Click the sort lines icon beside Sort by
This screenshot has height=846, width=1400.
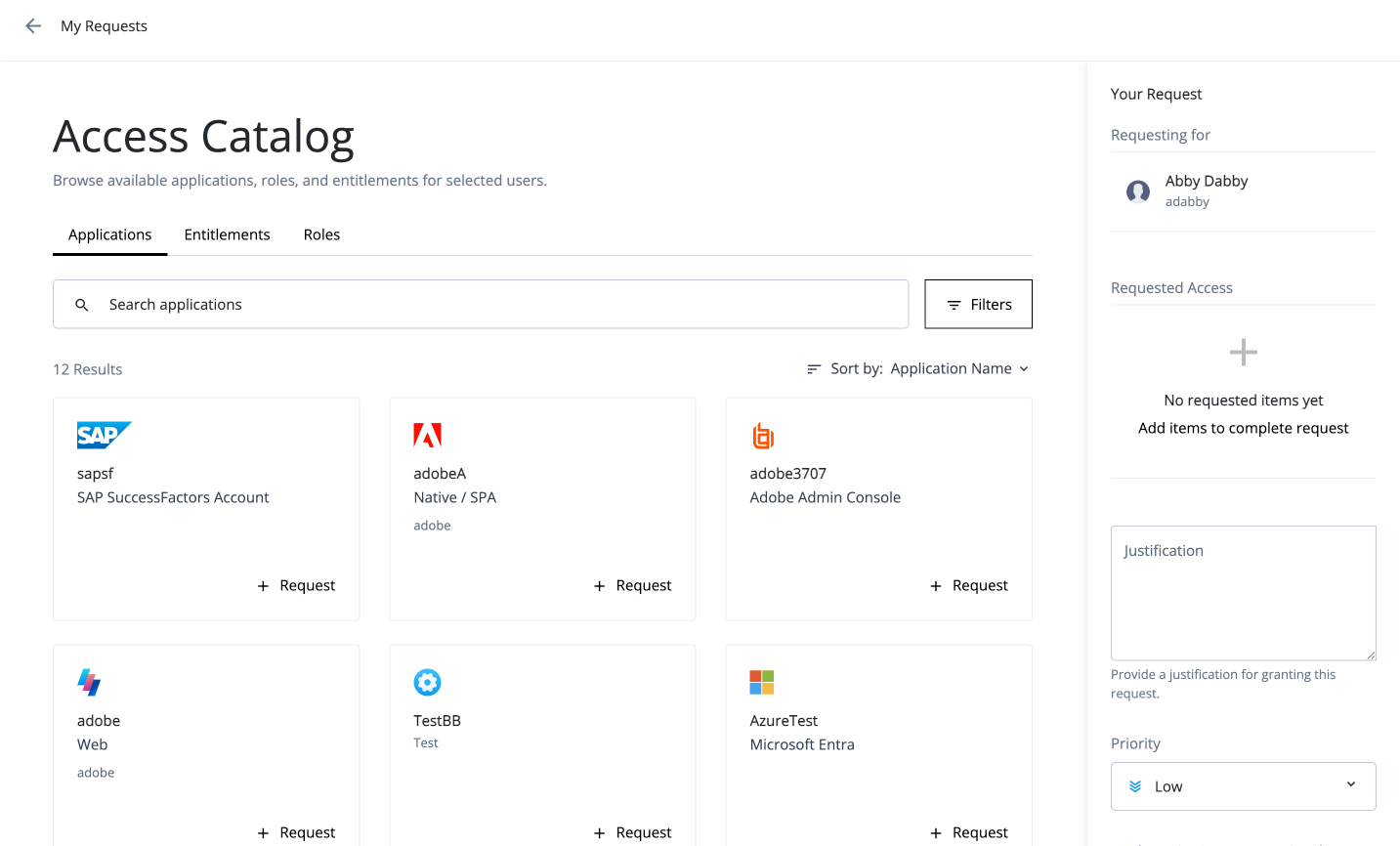pos(813,368)
